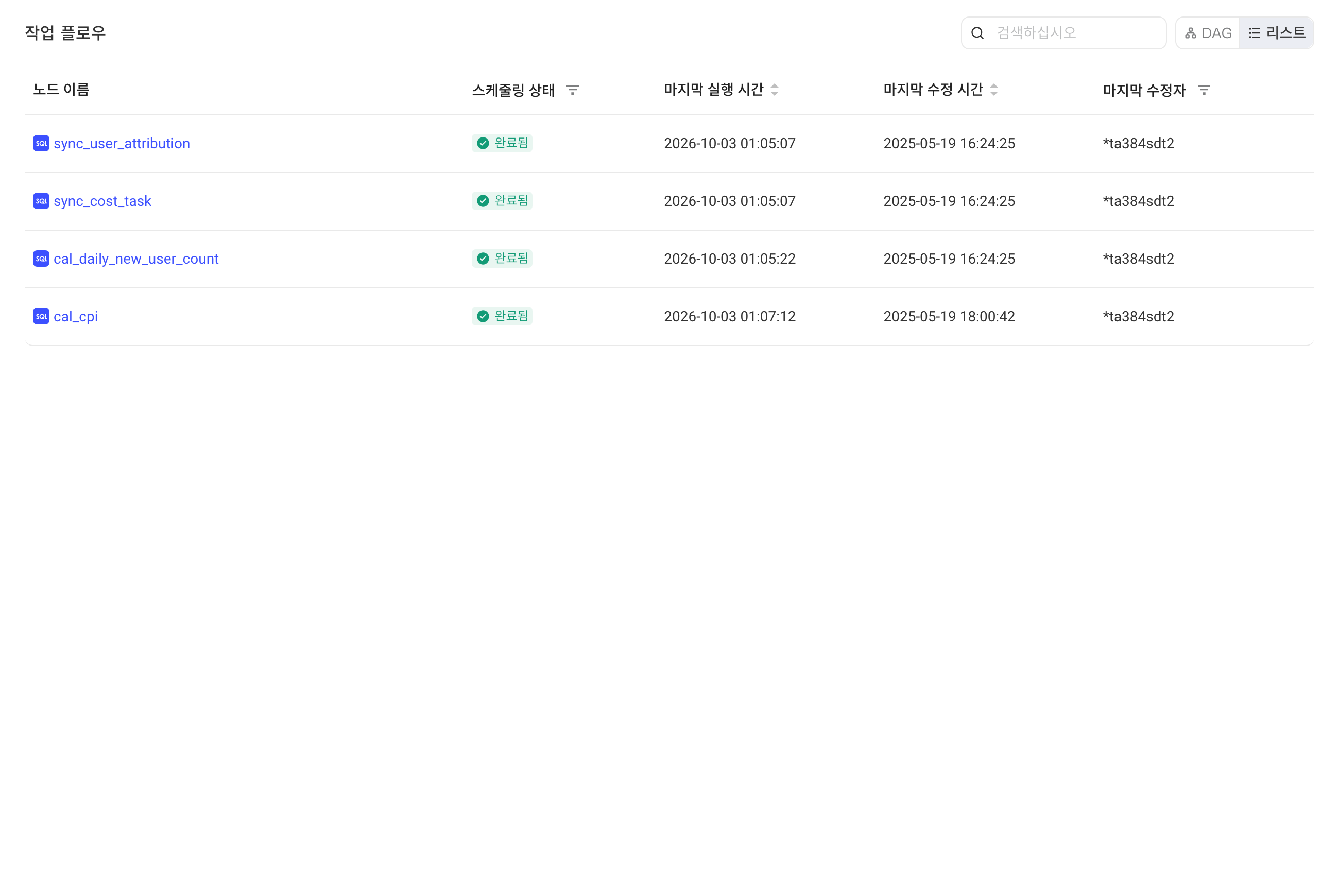Click SQL icon beside cal_daily_new_user_count
Viewport: 1339px width, 896px height.
41,259
